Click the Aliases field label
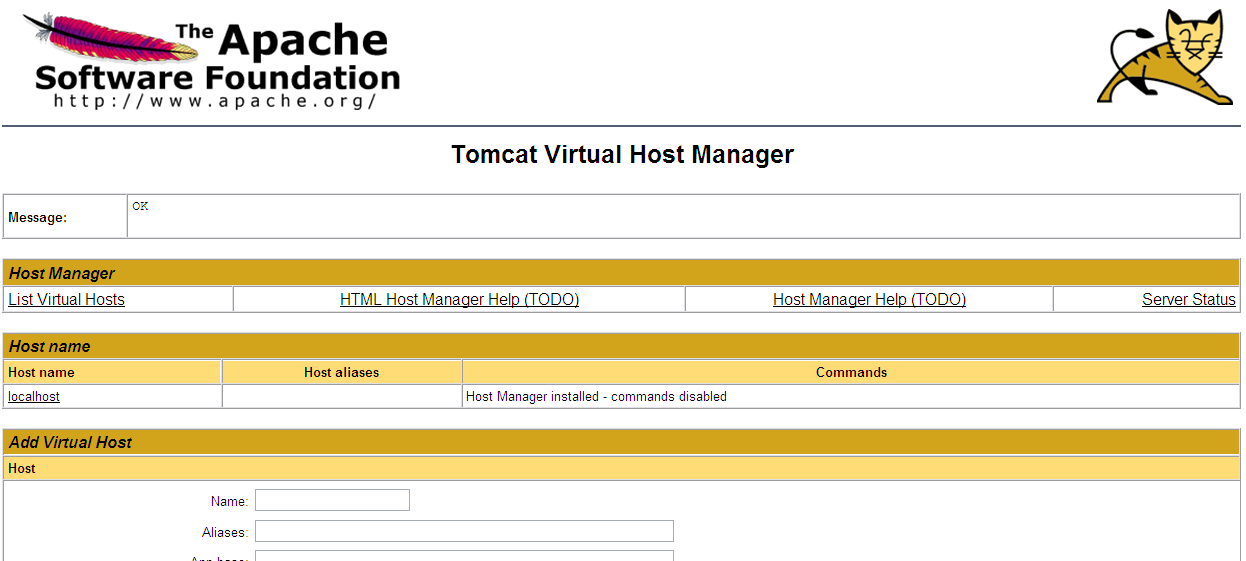 click(x=225, y=533)
